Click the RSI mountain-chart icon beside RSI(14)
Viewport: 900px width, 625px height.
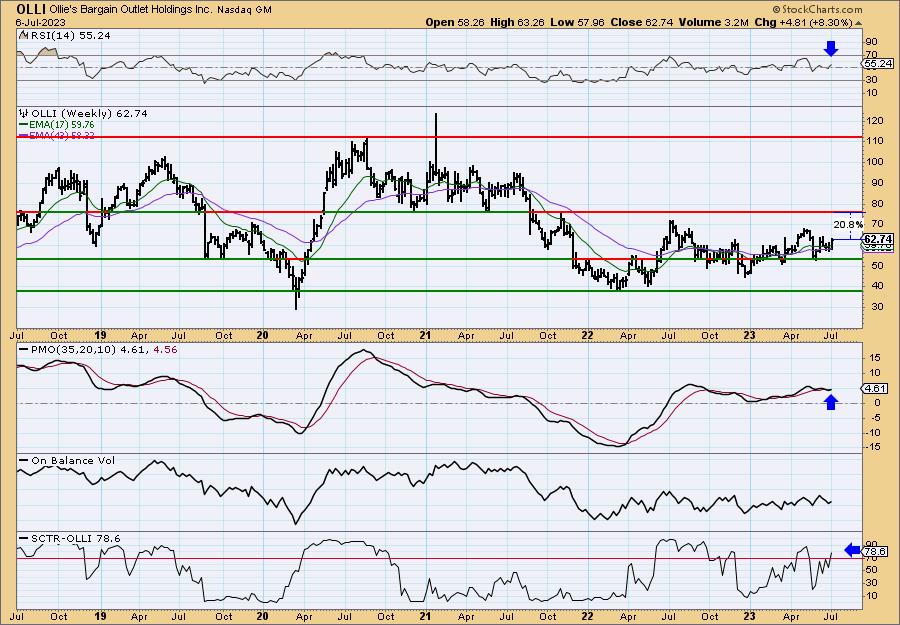[x=23, y=36]
